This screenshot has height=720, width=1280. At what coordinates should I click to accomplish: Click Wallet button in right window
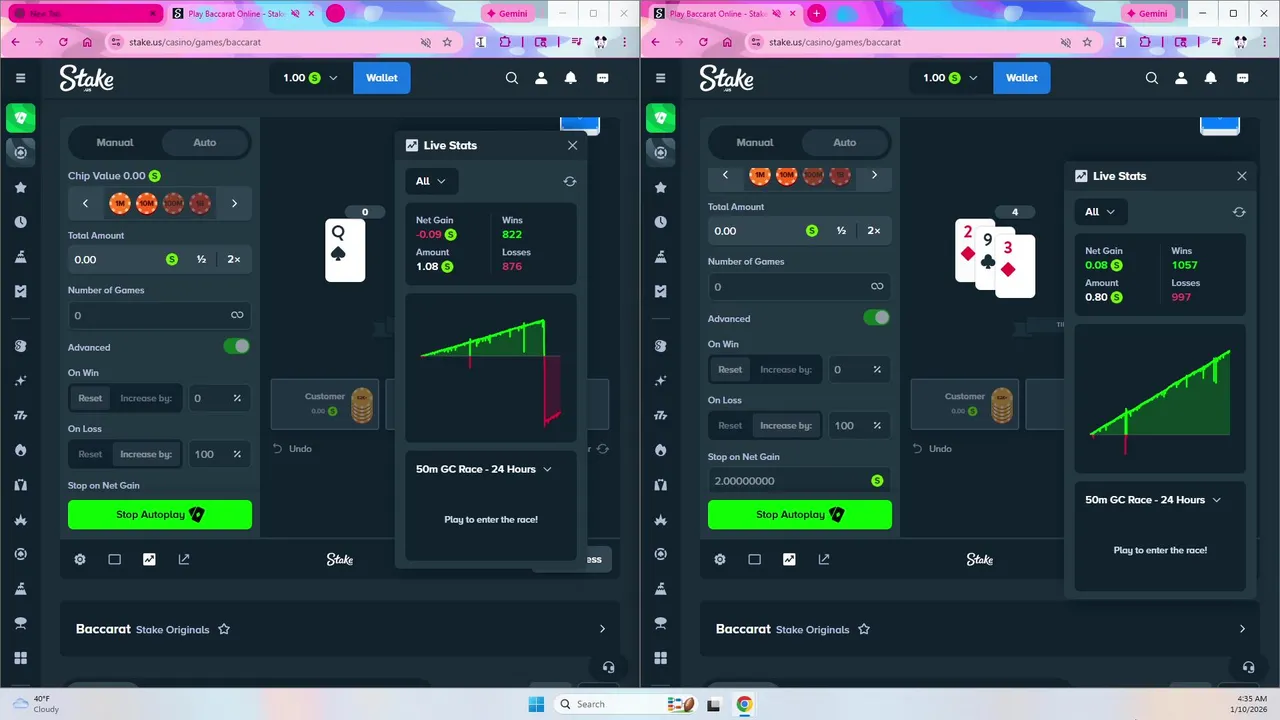pos(1022,78)
